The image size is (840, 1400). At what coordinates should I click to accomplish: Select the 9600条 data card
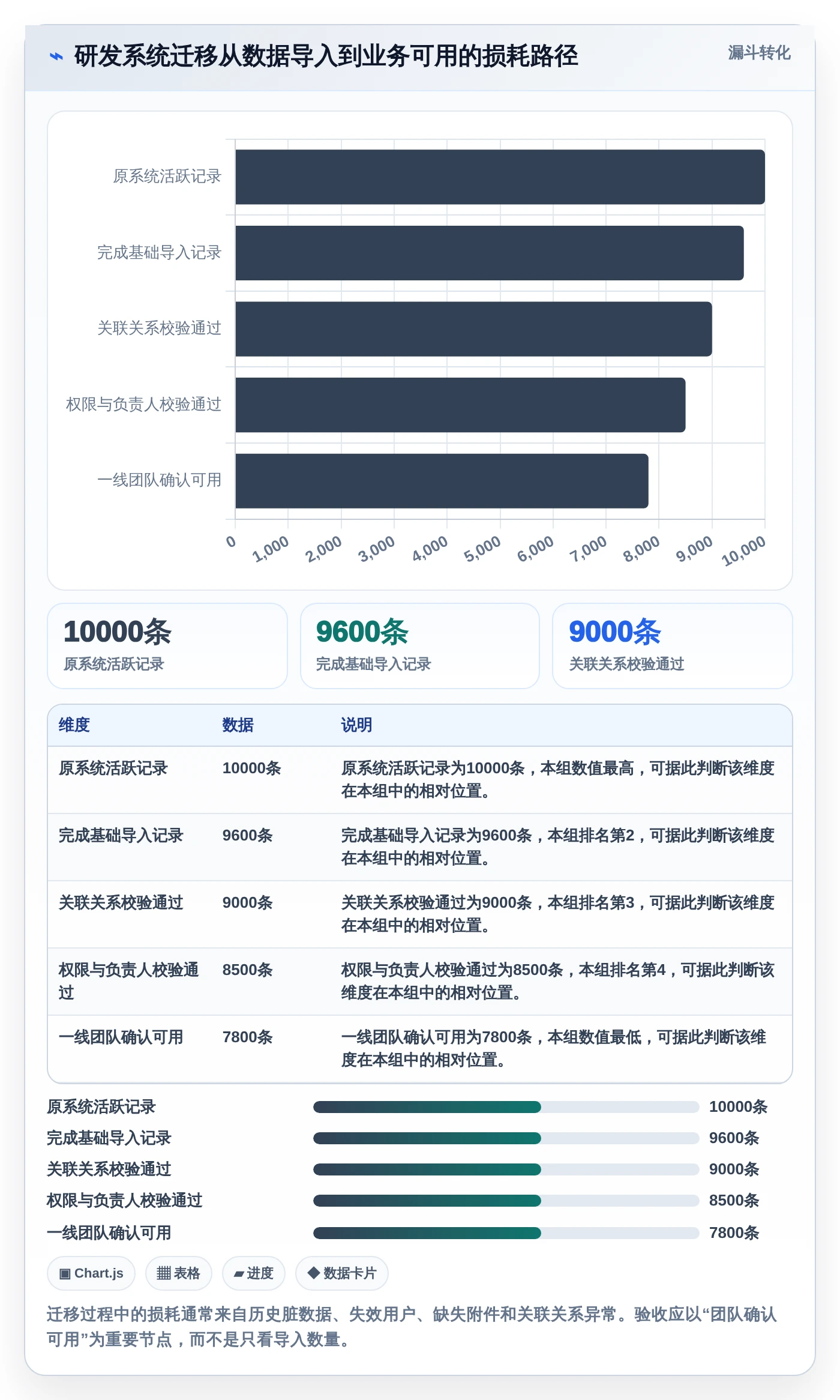420,646
